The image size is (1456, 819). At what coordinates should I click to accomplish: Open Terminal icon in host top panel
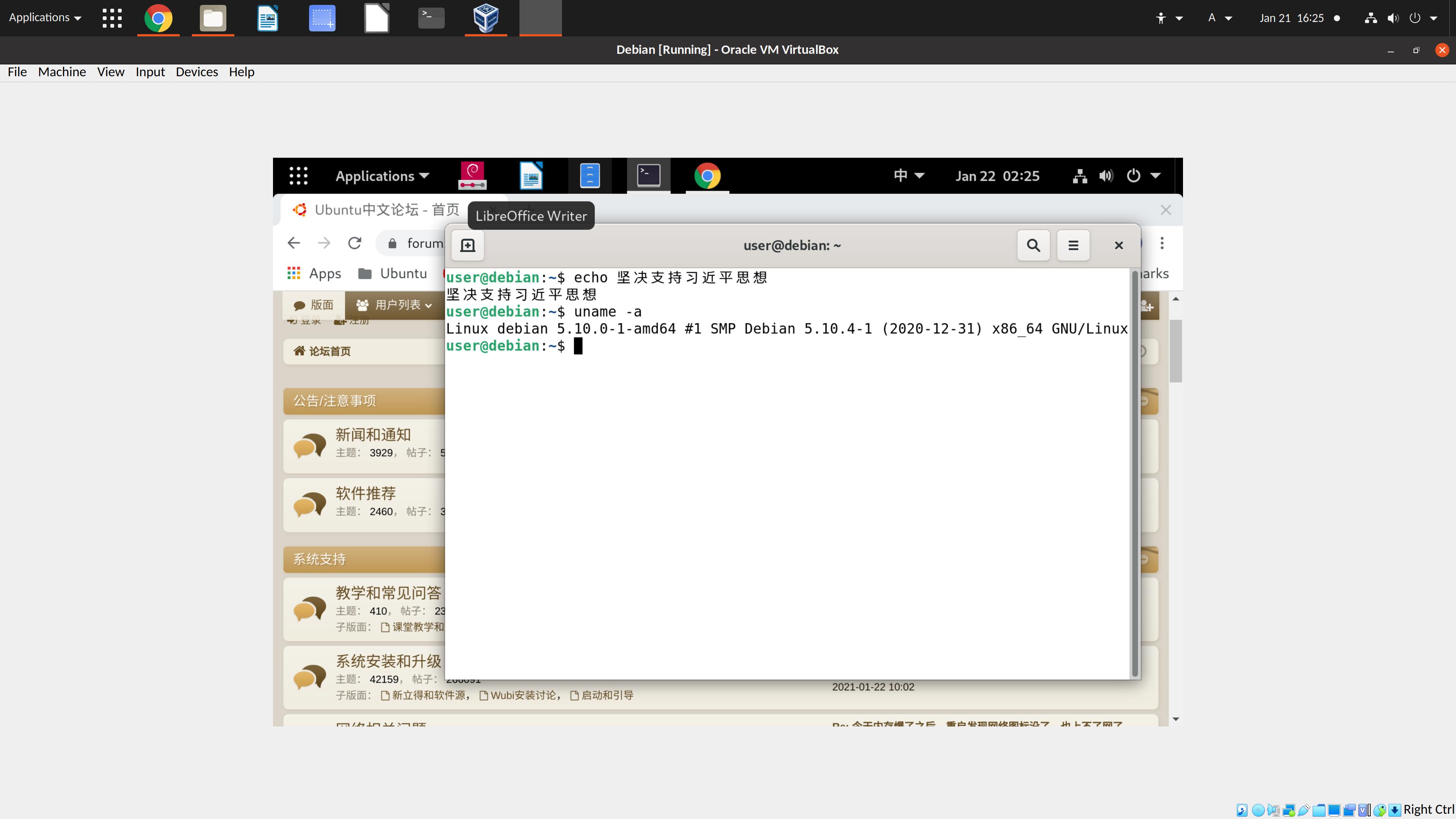pyautogui.click(x=431, y=18)
